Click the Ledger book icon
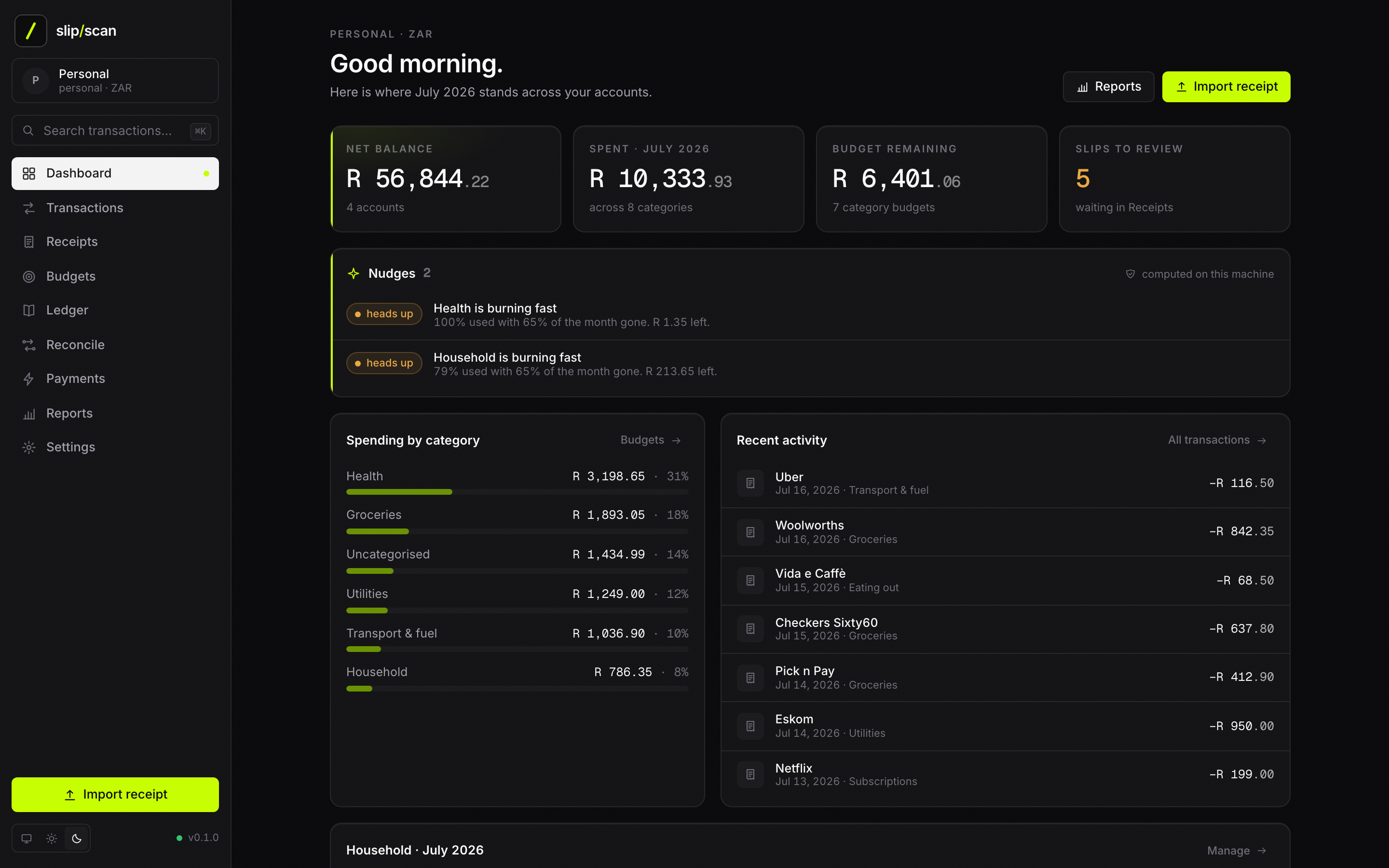The width and height of the screenshot is (1389, 868). (x=29, y=310)
